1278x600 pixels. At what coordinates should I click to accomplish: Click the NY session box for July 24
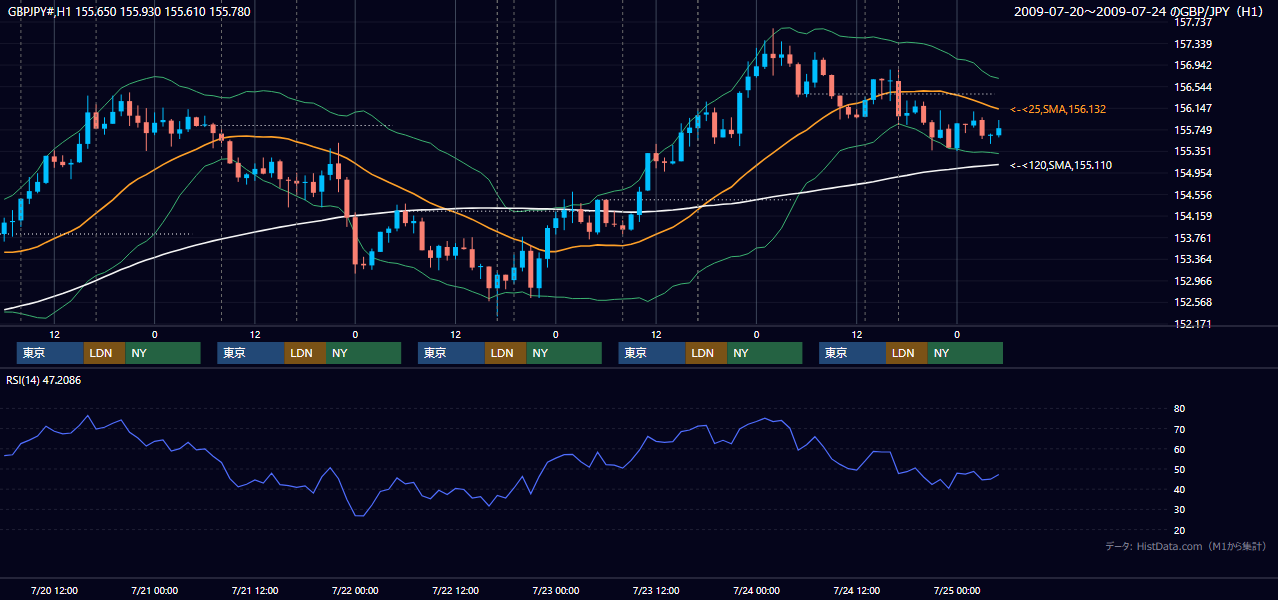(x=965, y=353)
